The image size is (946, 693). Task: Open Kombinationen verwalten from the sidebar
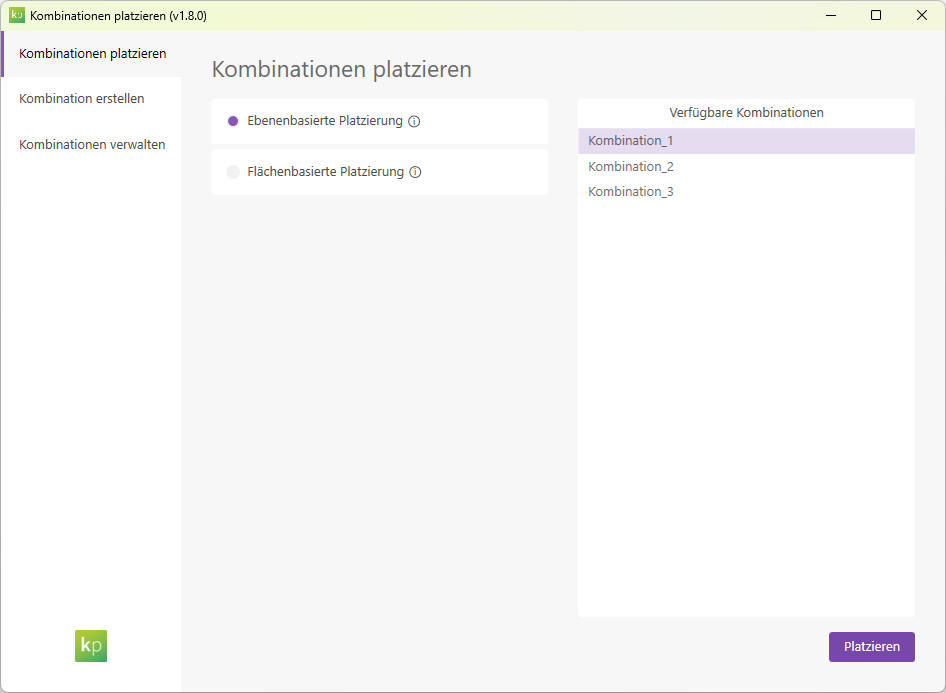tap(91, 144)
